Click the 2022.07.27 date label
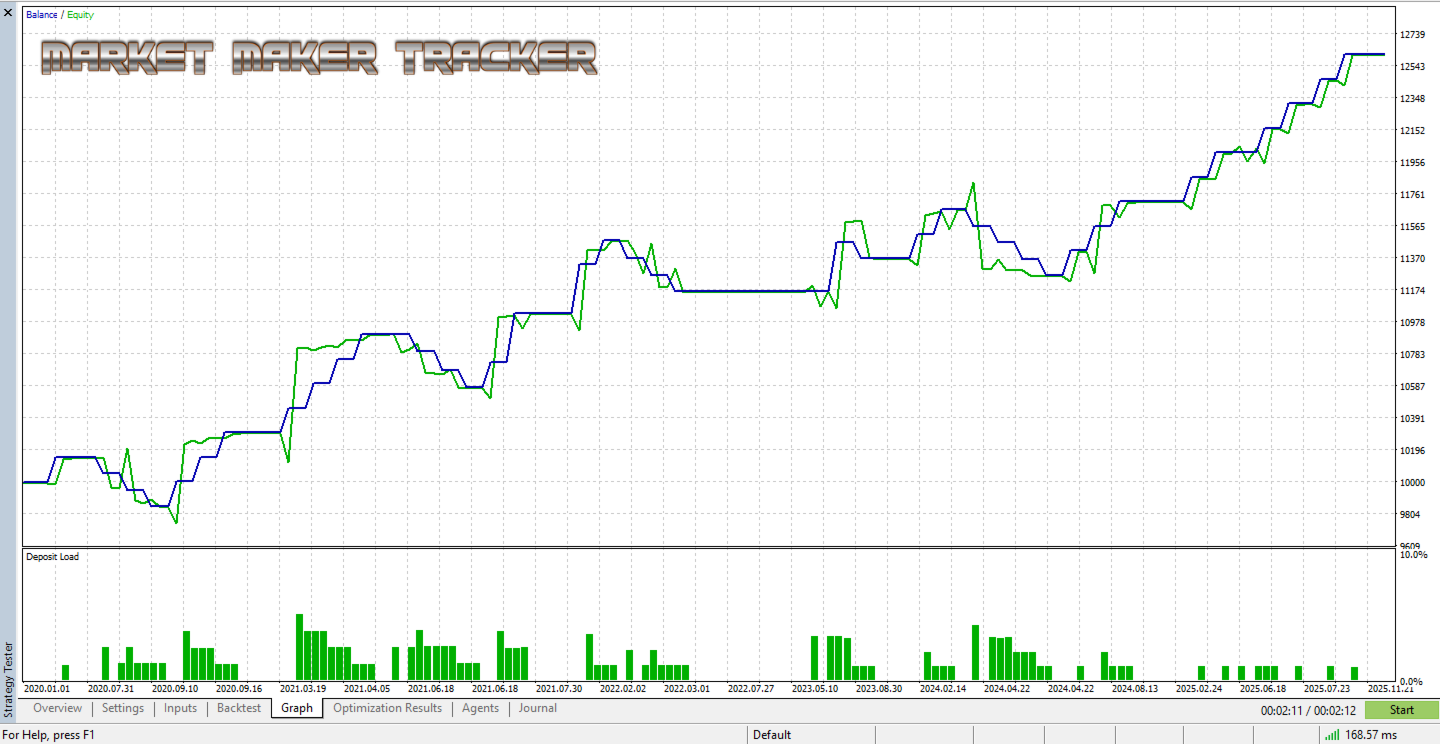 751,689
